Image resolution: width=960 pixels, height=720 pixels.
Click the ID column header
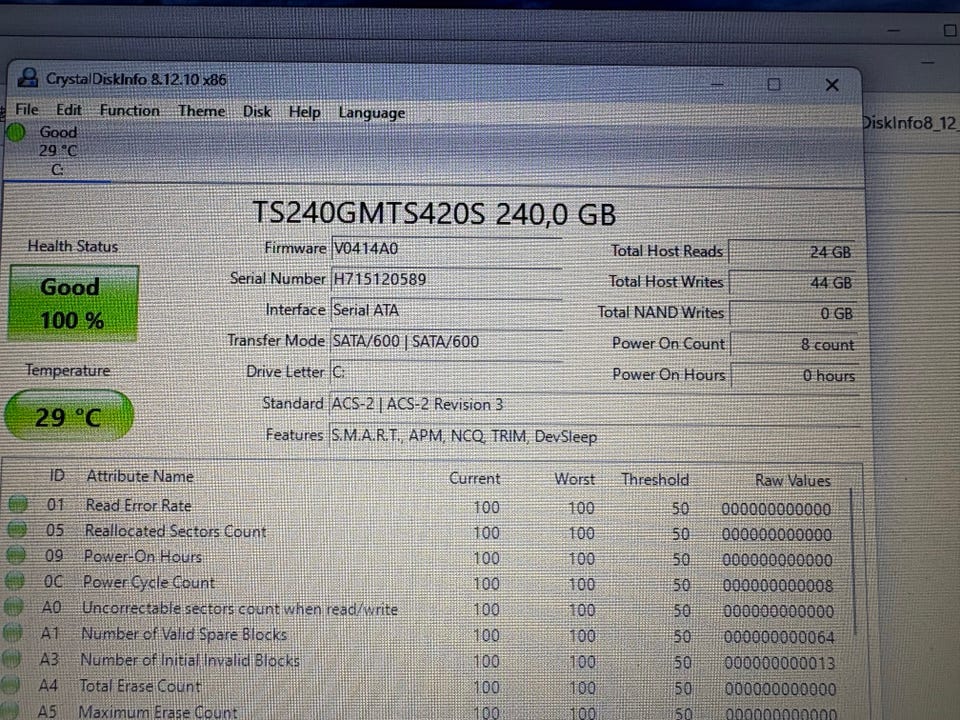click(x=57, y=475)
